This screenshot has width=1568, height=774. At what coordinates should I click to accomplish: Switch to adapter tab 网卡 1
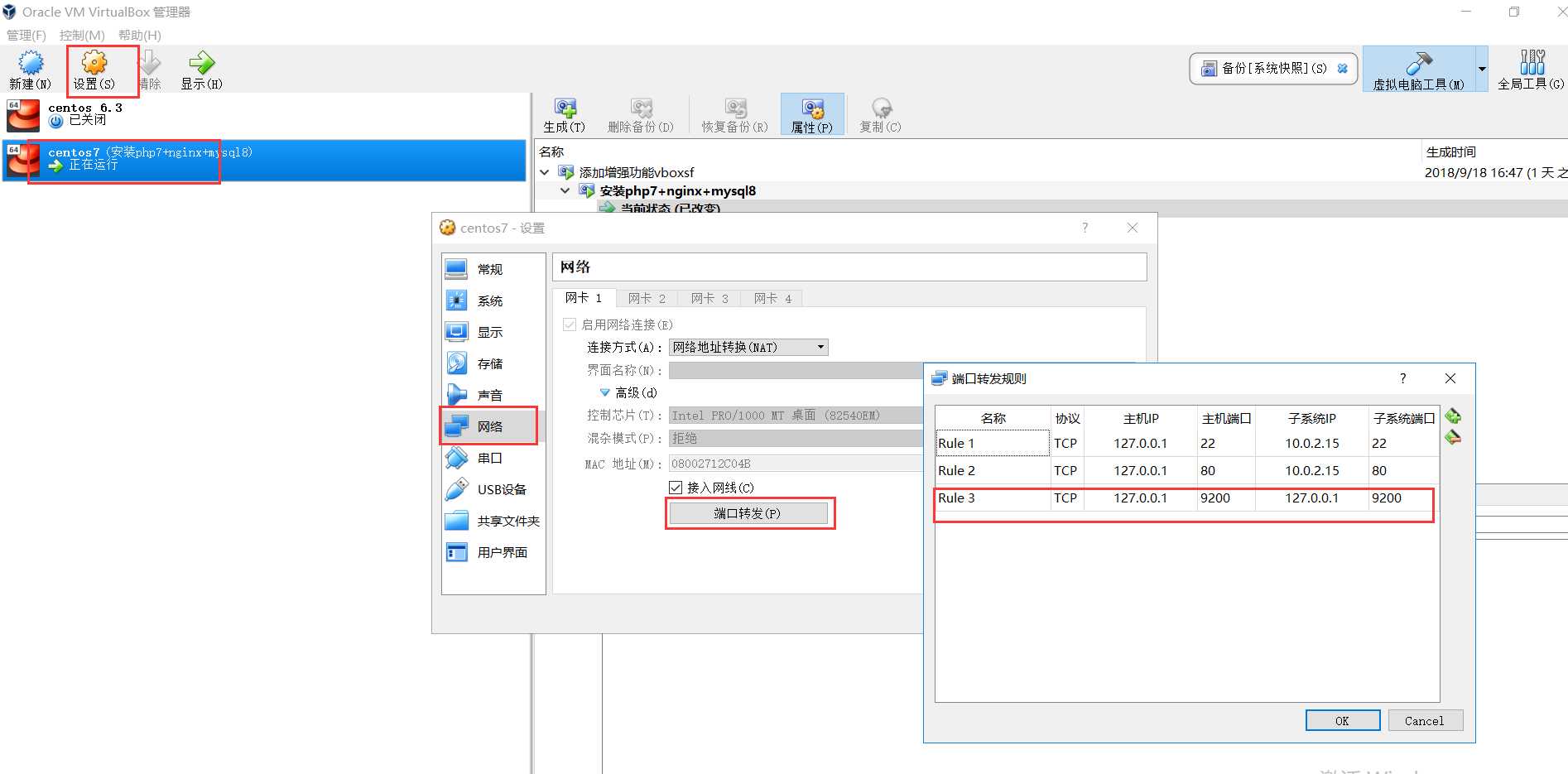coord(584,298)
